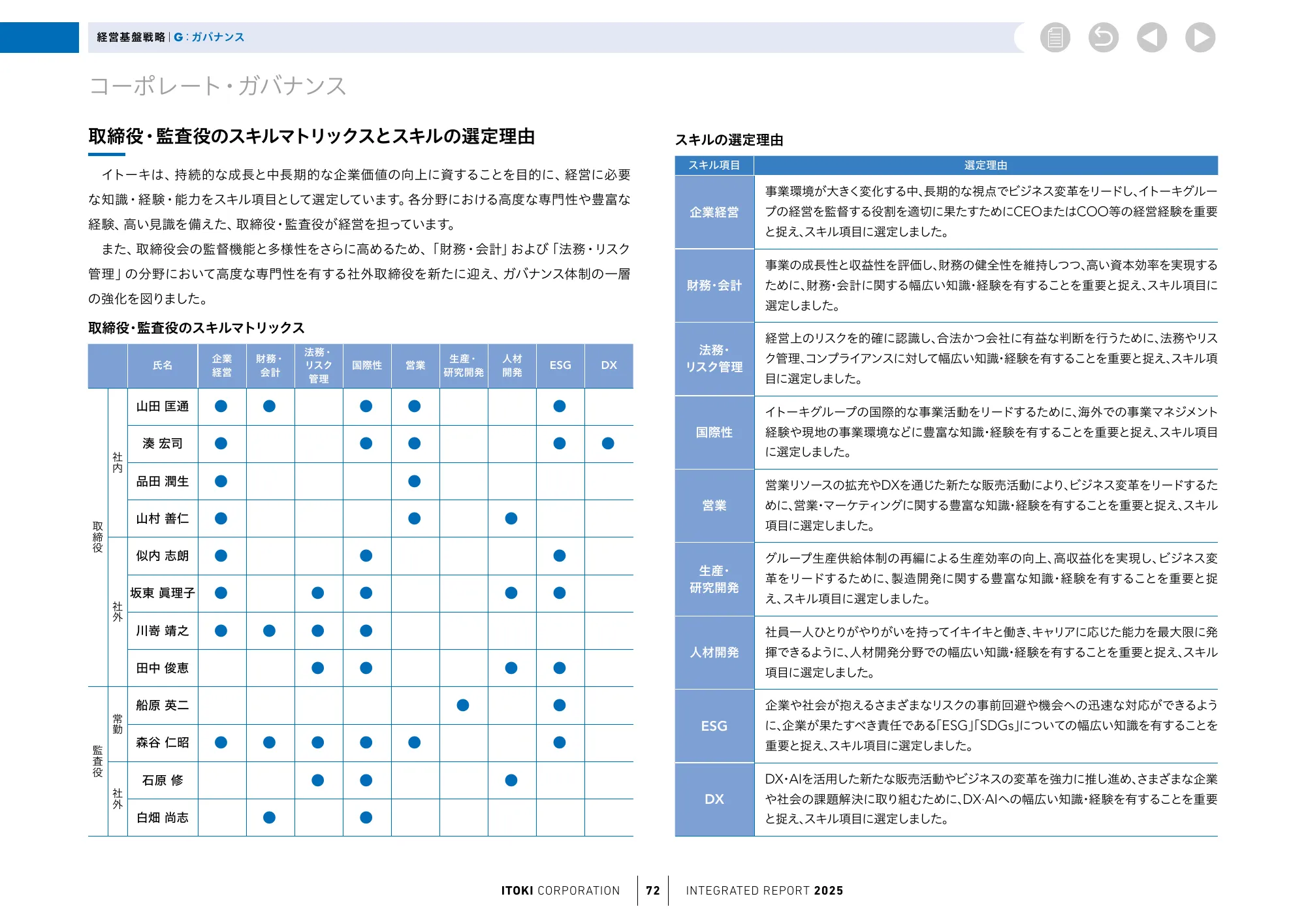The height and width of the screenshot is (924, 1306).
Task: Click the 企業経営 skill row header
Action: tap(715, 212)
